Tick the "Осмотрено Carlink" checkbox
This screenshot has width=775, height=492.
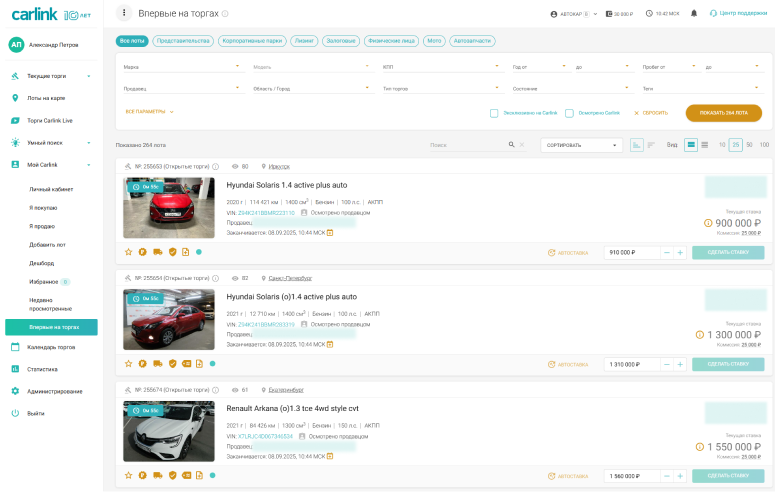569,113
